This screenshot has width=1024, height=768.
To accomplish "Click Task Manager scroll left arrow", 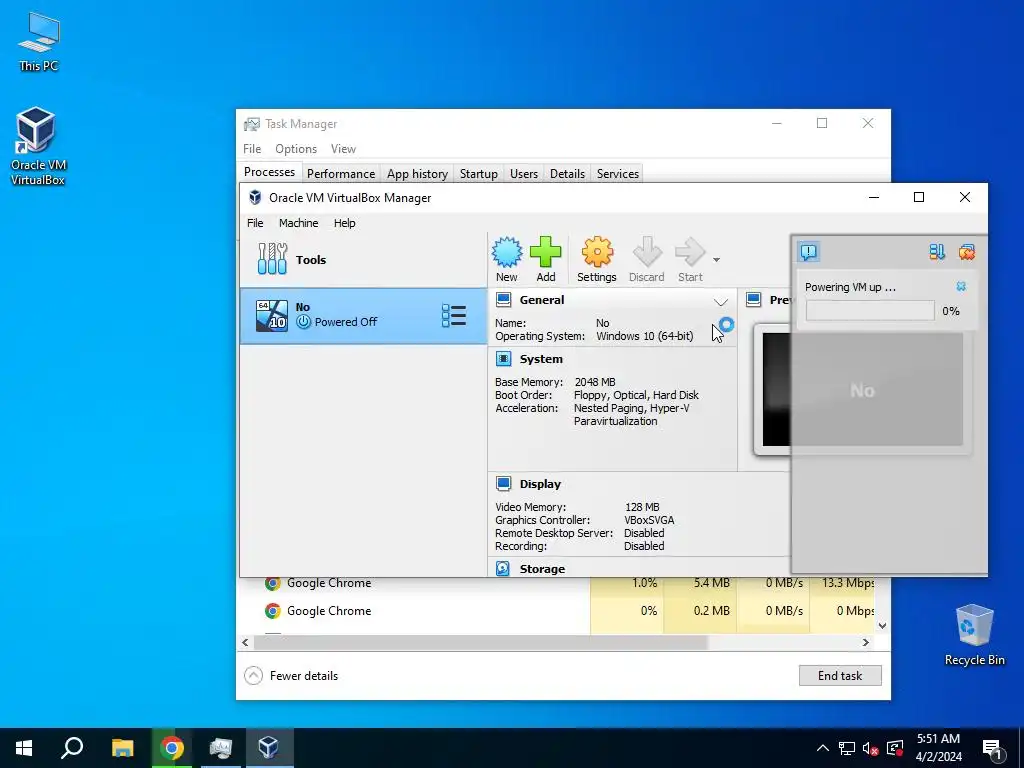I will [x=246, y=642].
